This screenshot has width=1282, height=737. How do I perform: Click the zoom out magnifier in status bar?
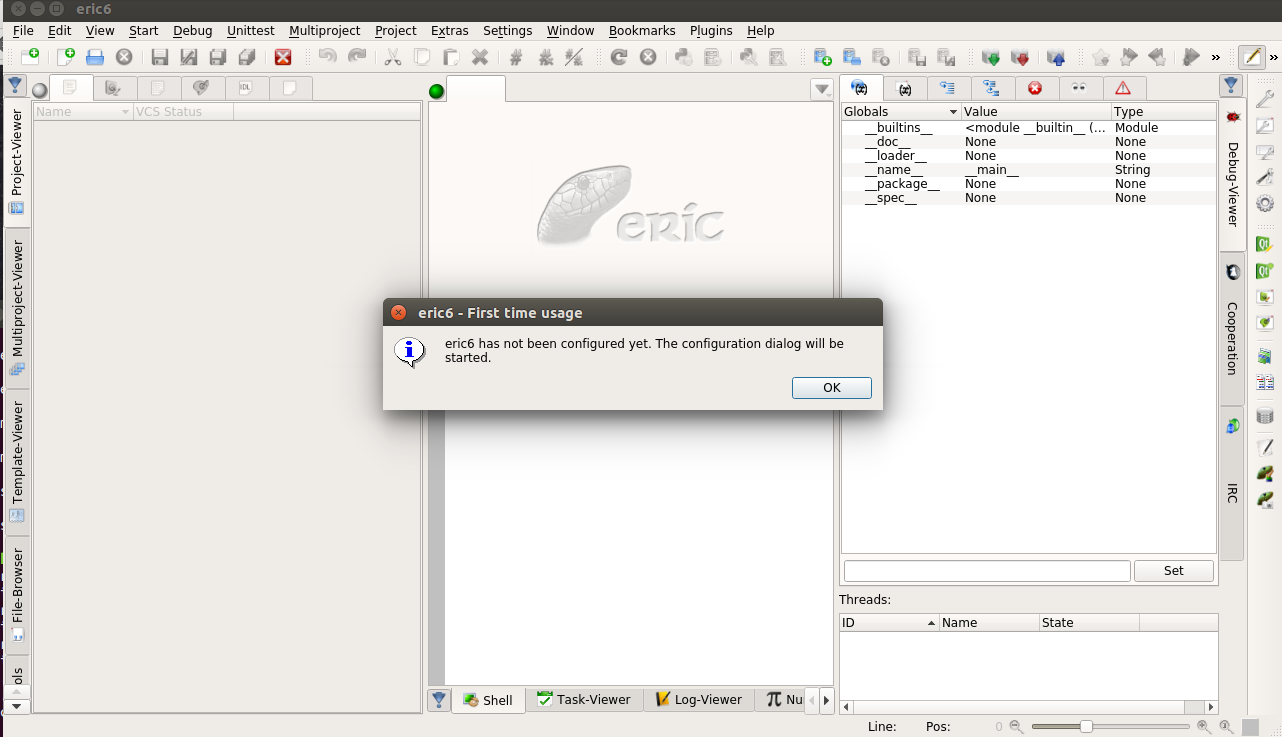click(x=1017, y=727)
